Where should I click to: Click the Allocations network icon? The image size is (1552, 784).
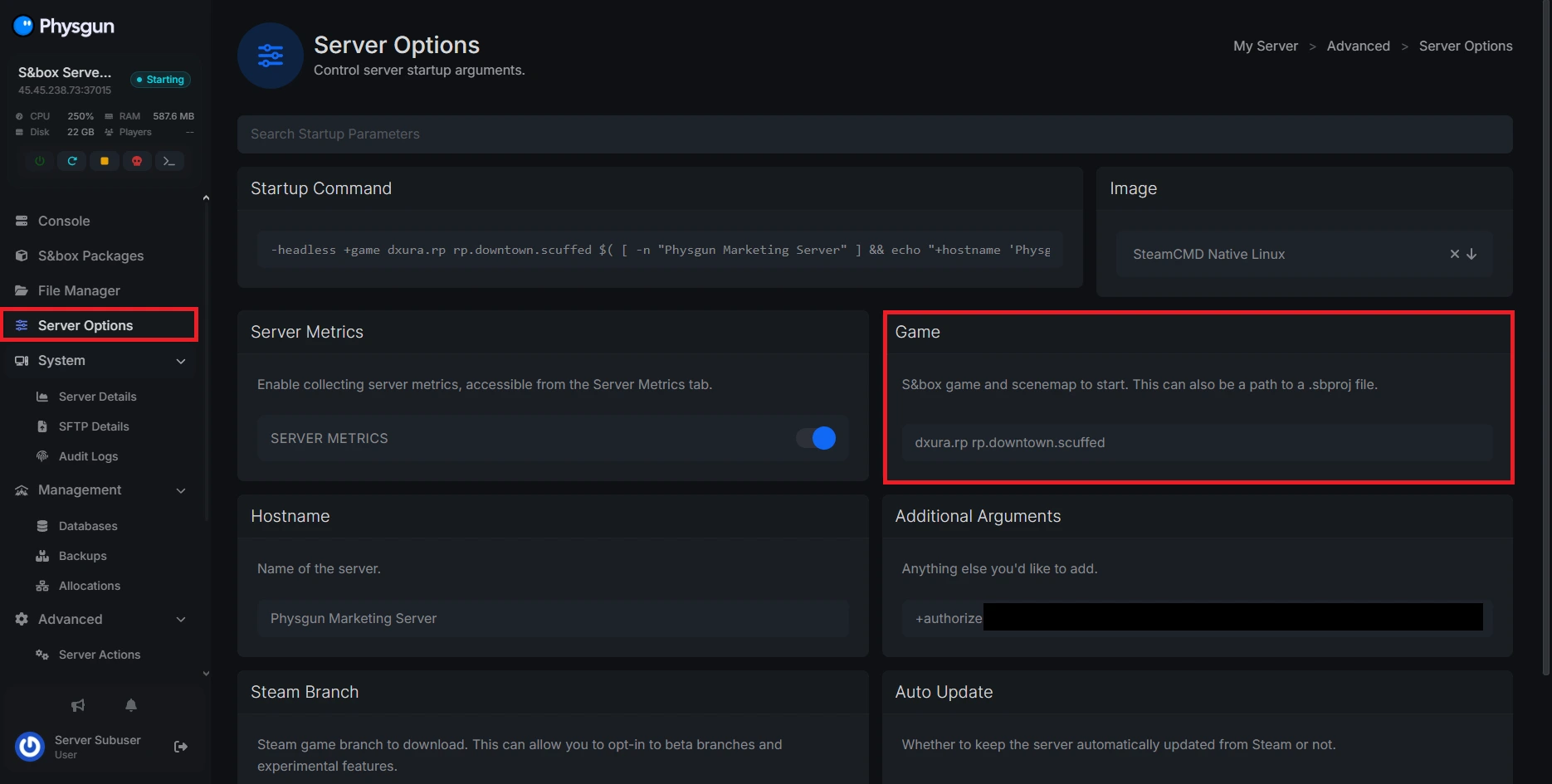(x=42, y=586)
